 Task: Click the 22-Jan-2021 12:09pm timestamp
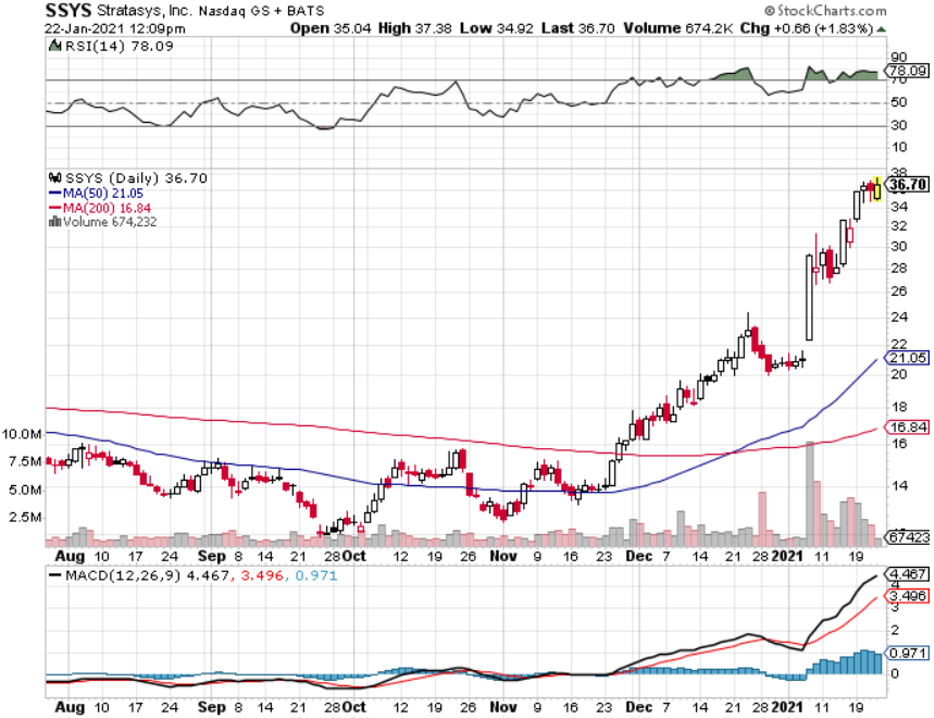(x=115, y=29)
